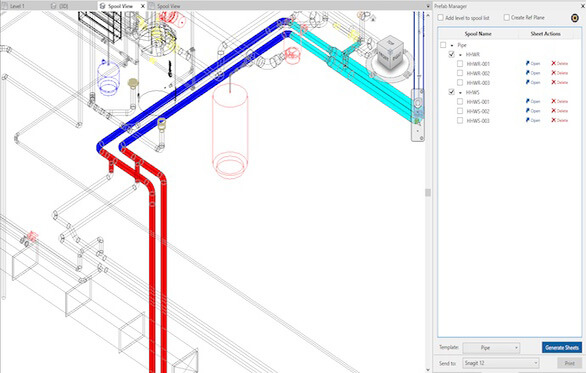This screenshot has height=373, width=586.
Task: Open the HHWS-003 spool sheet
Action: pyautogui.click(x=533, y=120)
